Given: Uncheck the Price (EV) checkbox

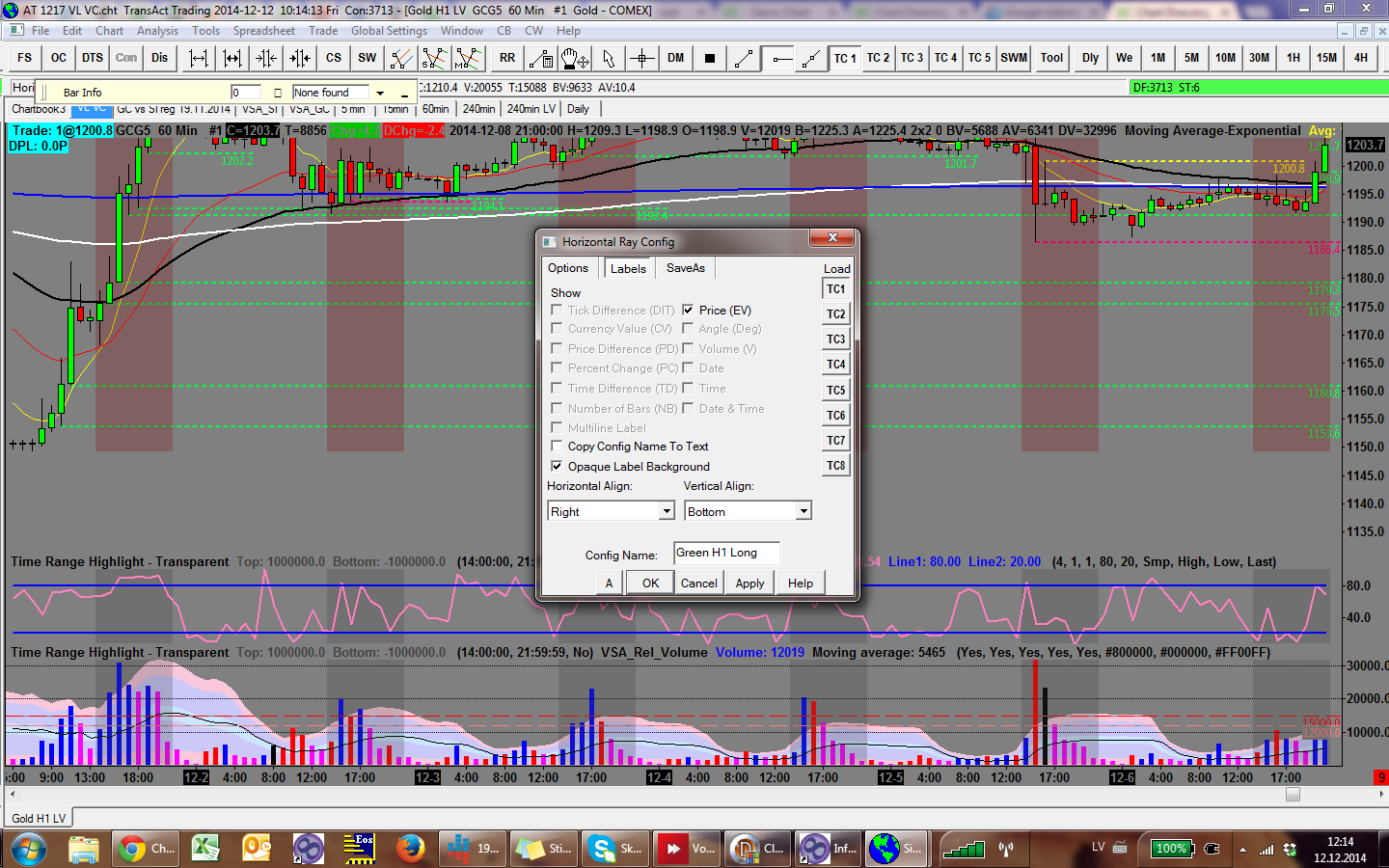Looking at the screenshot, I should 688,310.
